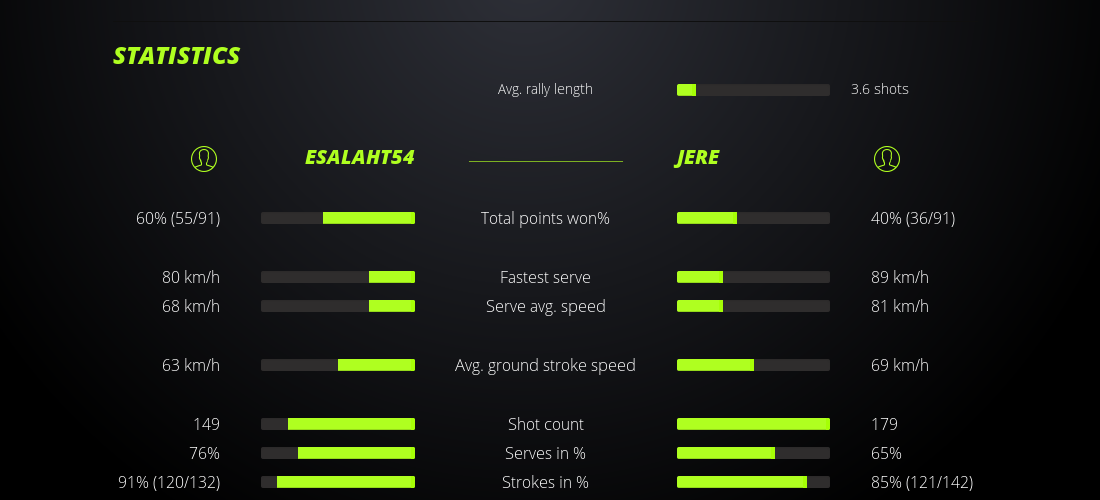Click the 3.6 shots value
Screen dimensions: 1100x500
tap(879, 89)
